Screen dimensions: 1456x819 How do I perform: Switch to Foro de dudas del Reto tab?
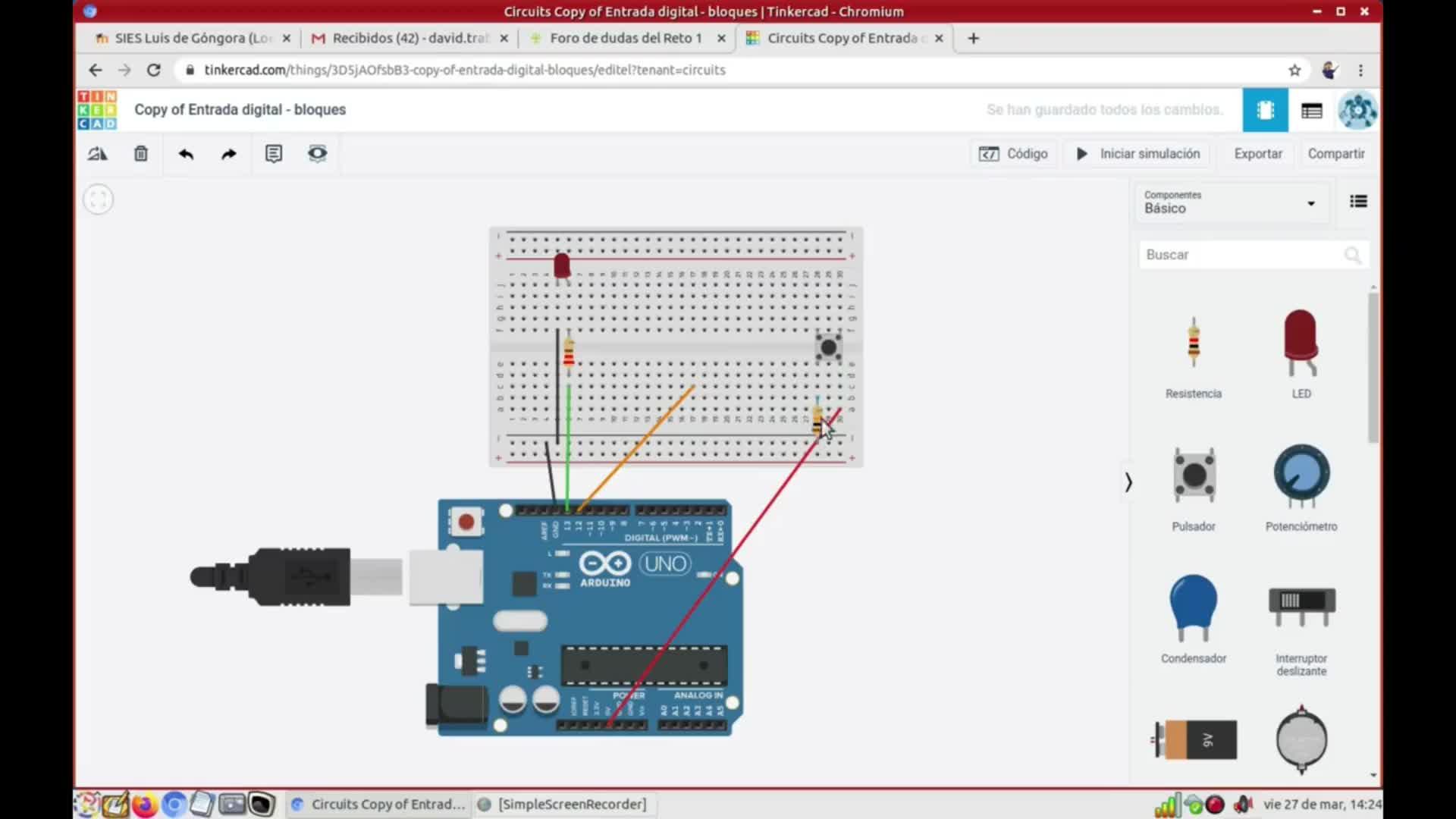pyautogui.click(x=626, y=38)
